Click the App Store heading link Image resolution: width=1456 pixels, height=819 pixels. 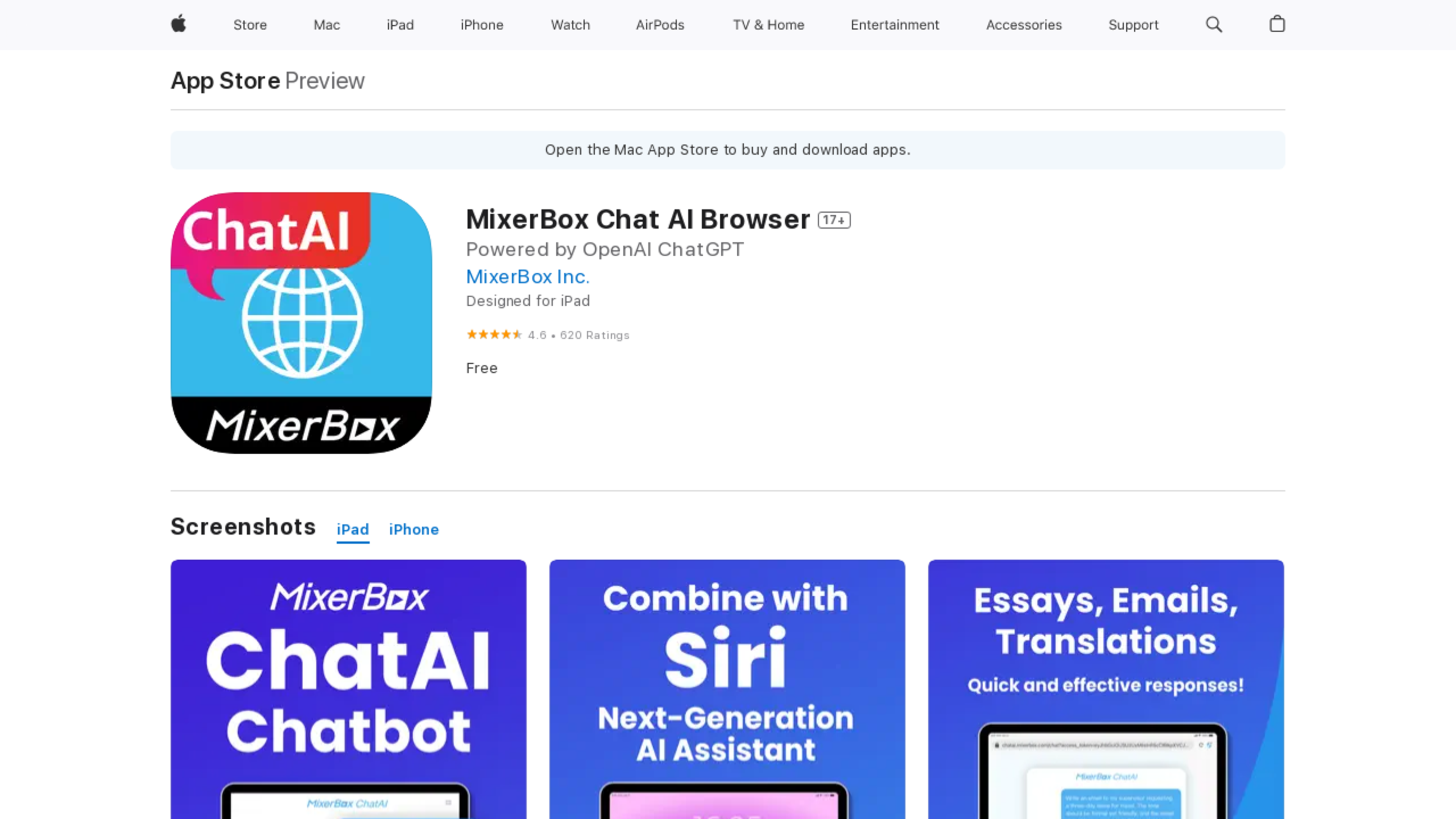(226, 81)
